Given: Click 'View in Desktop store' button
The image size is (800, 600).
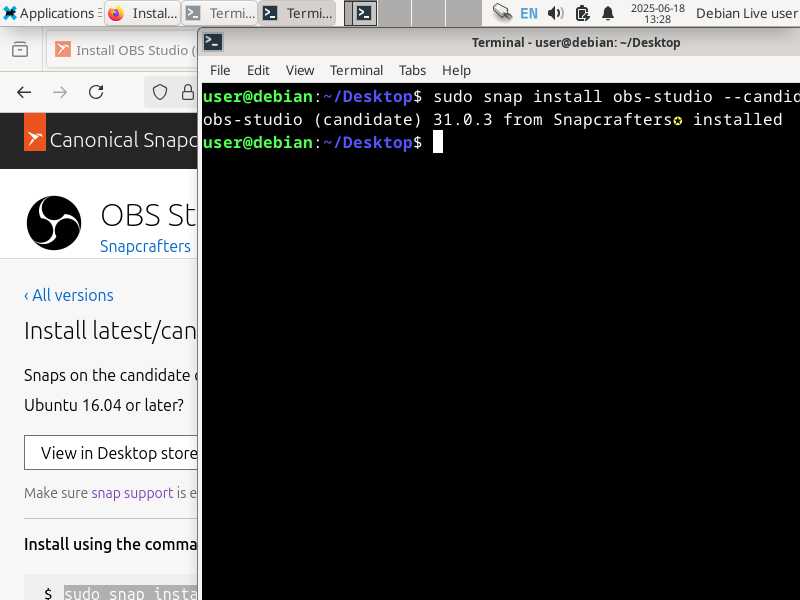Looking at the screenshot, I should point(111,453).
